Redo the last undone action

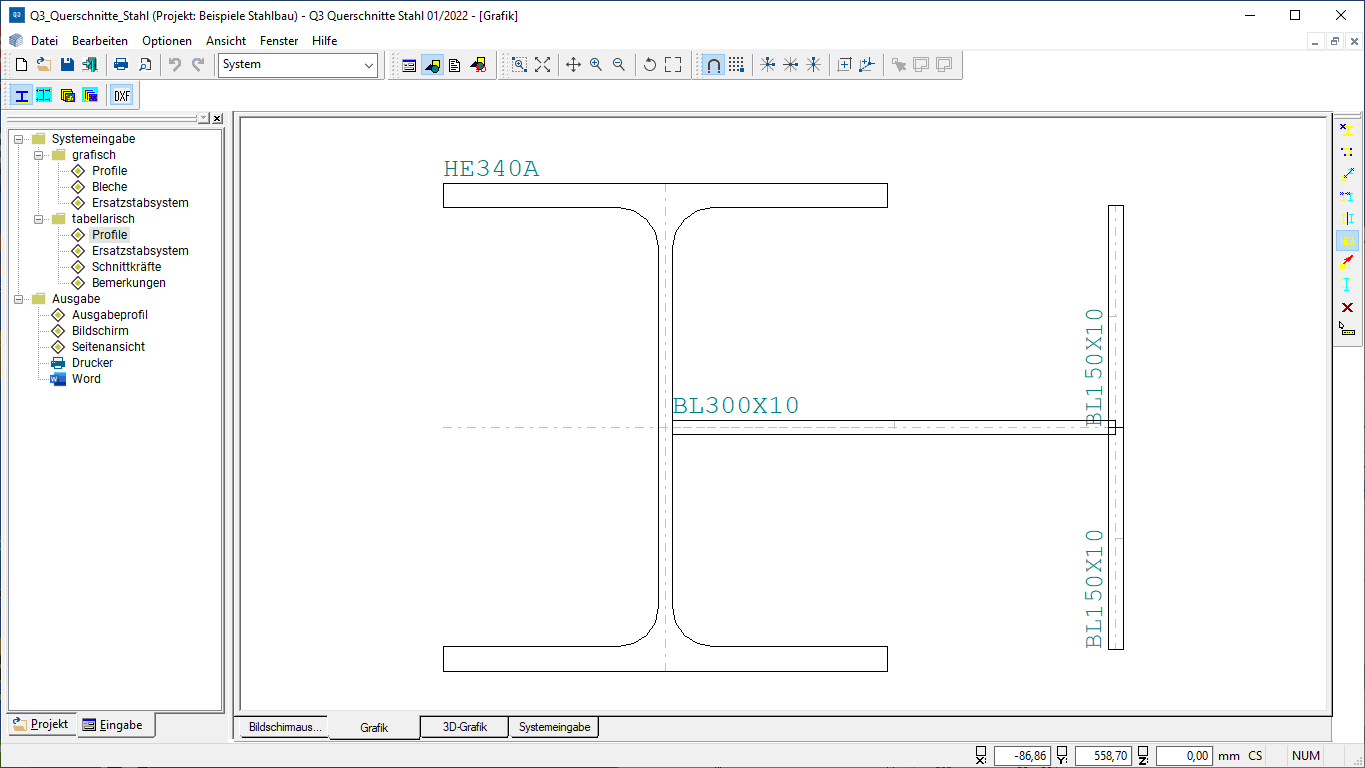point(198,64)
